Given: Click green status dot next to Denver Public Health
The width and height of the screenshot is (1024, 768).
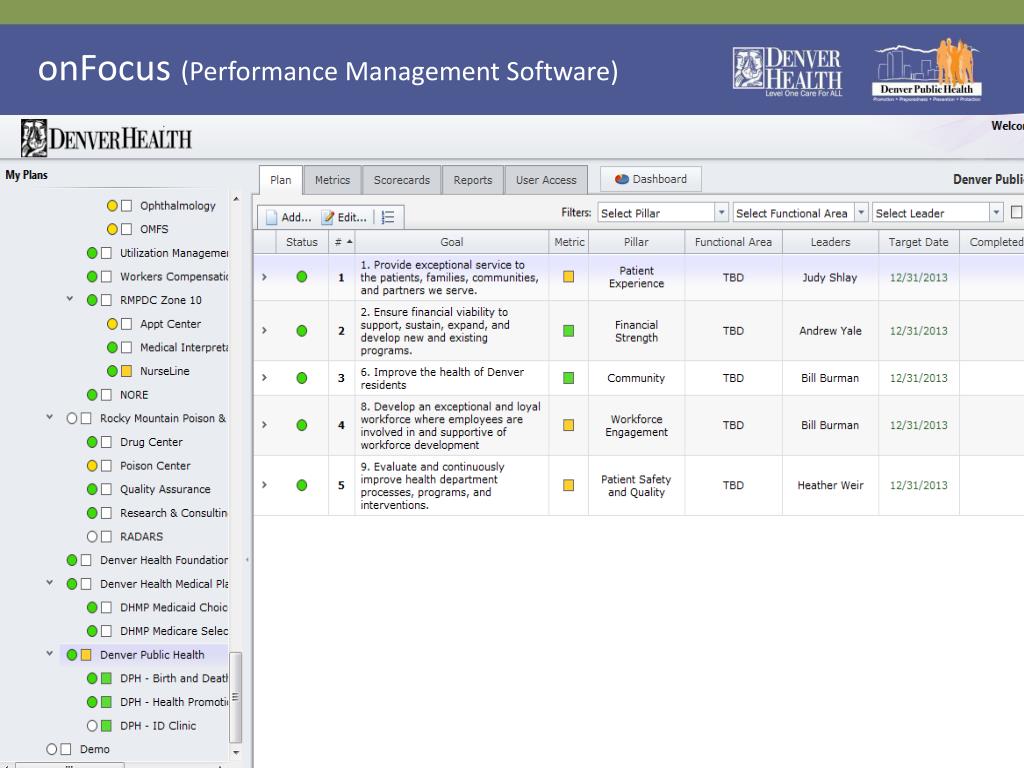Looking at the screenshot, I should click(72, 655).
